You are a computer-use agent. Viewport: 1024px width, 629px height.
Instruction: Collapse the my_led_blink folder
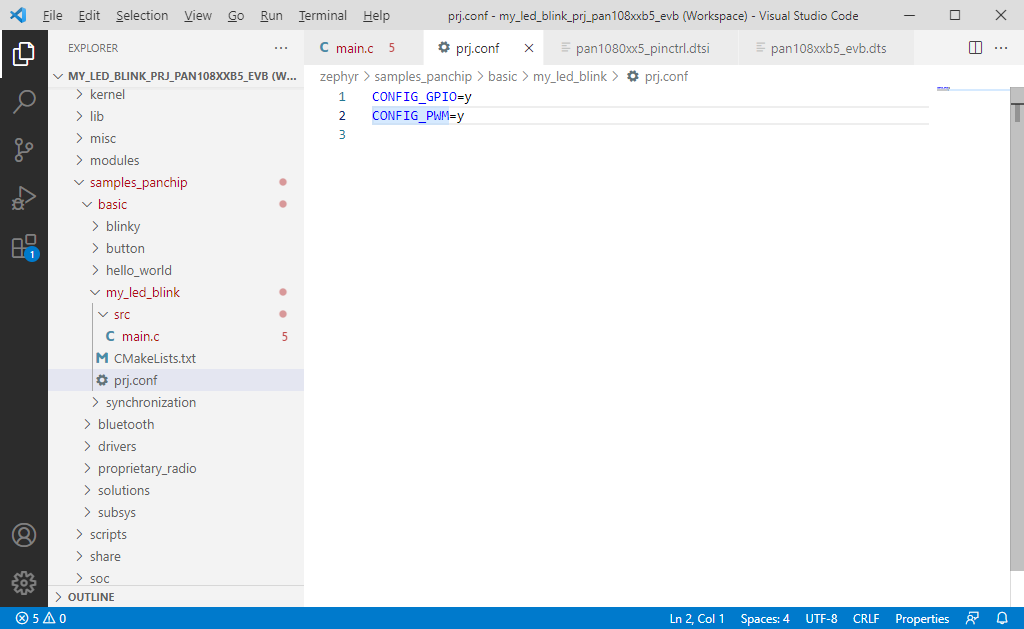[x=176, y=292]
